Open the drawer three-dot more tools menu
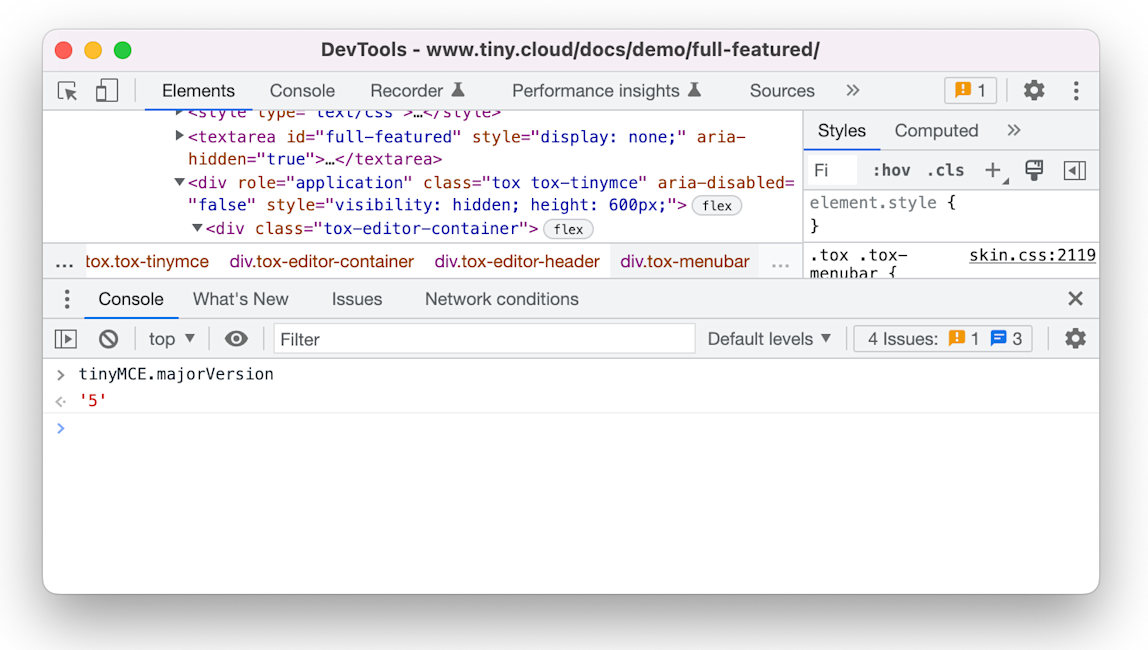 [67, 299]
